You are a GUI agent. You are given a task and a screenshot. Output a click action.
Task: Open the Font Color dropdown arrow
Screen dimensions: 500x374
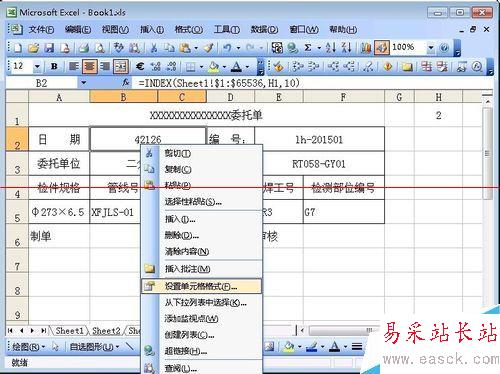[247, 67]
